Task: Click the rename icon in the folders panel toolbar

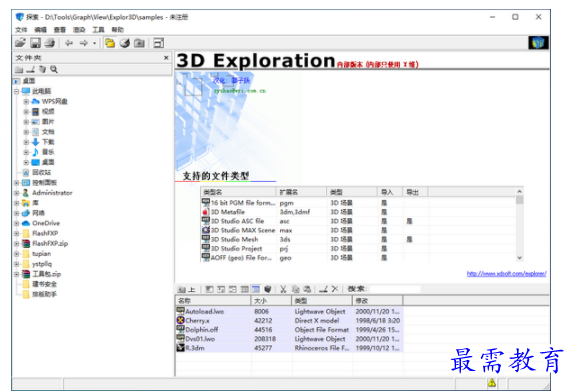Action: click(x=31, y=69)
